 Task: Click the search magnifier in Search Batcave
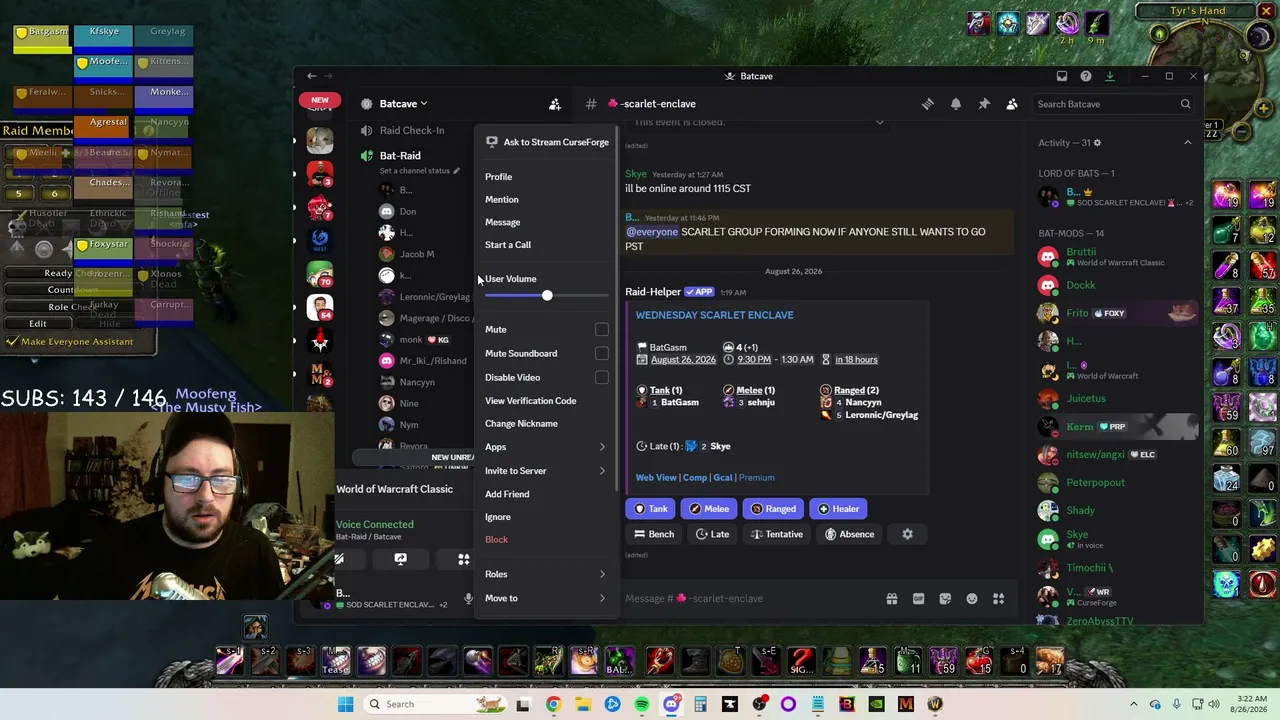tap(1185, 104)
